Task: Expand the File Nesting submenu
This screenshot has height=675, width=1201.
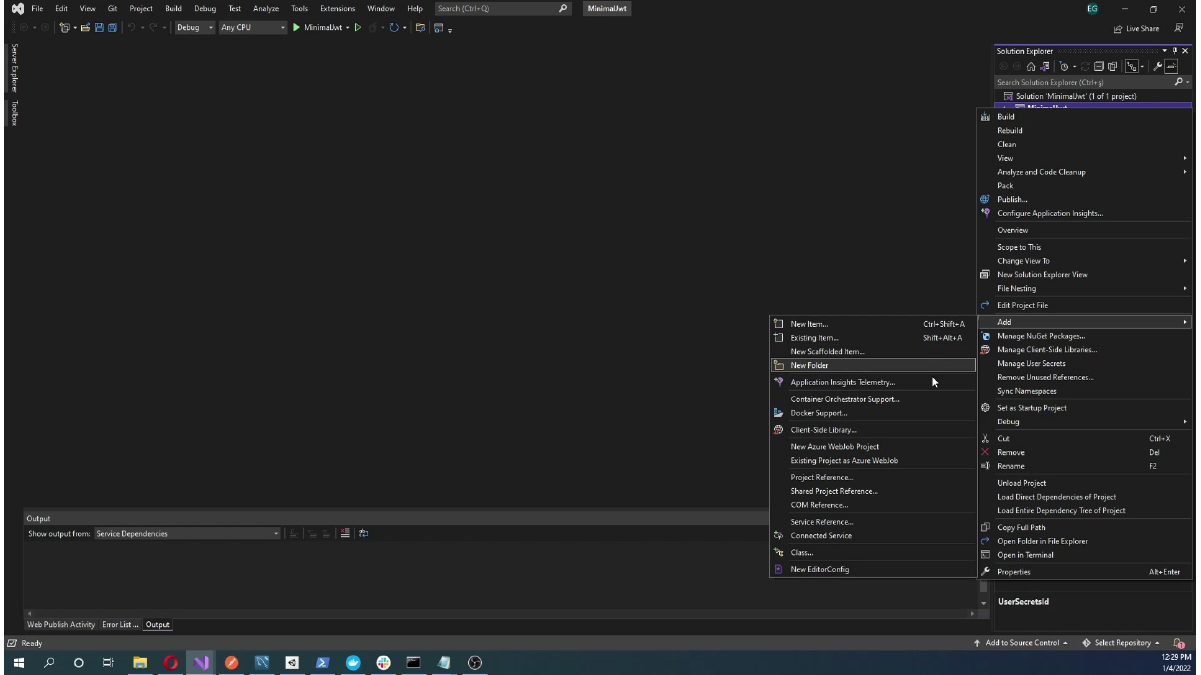Action: pyautogui.click(x=1085, y=288)
